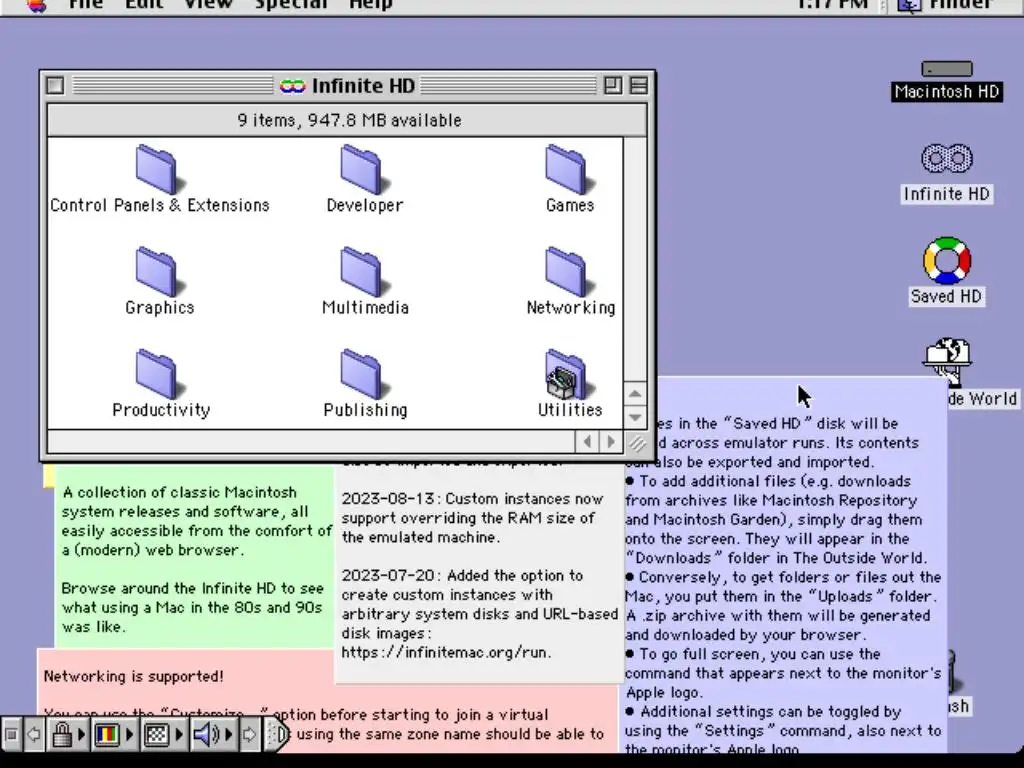1024x768 pixels.
Task: Click the 'To add additional files' bullet text
Action: coord(775,520)
